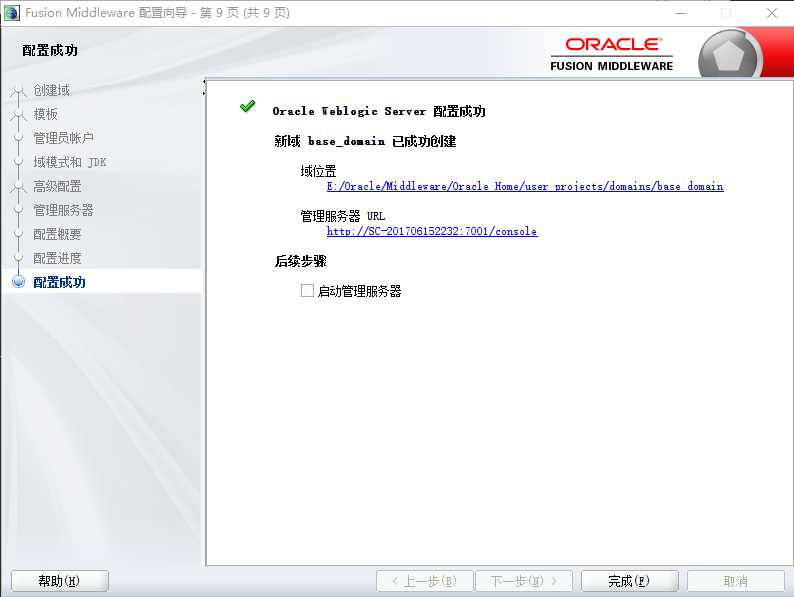Select the 配置进度 step in sidebar

(57, 258)
